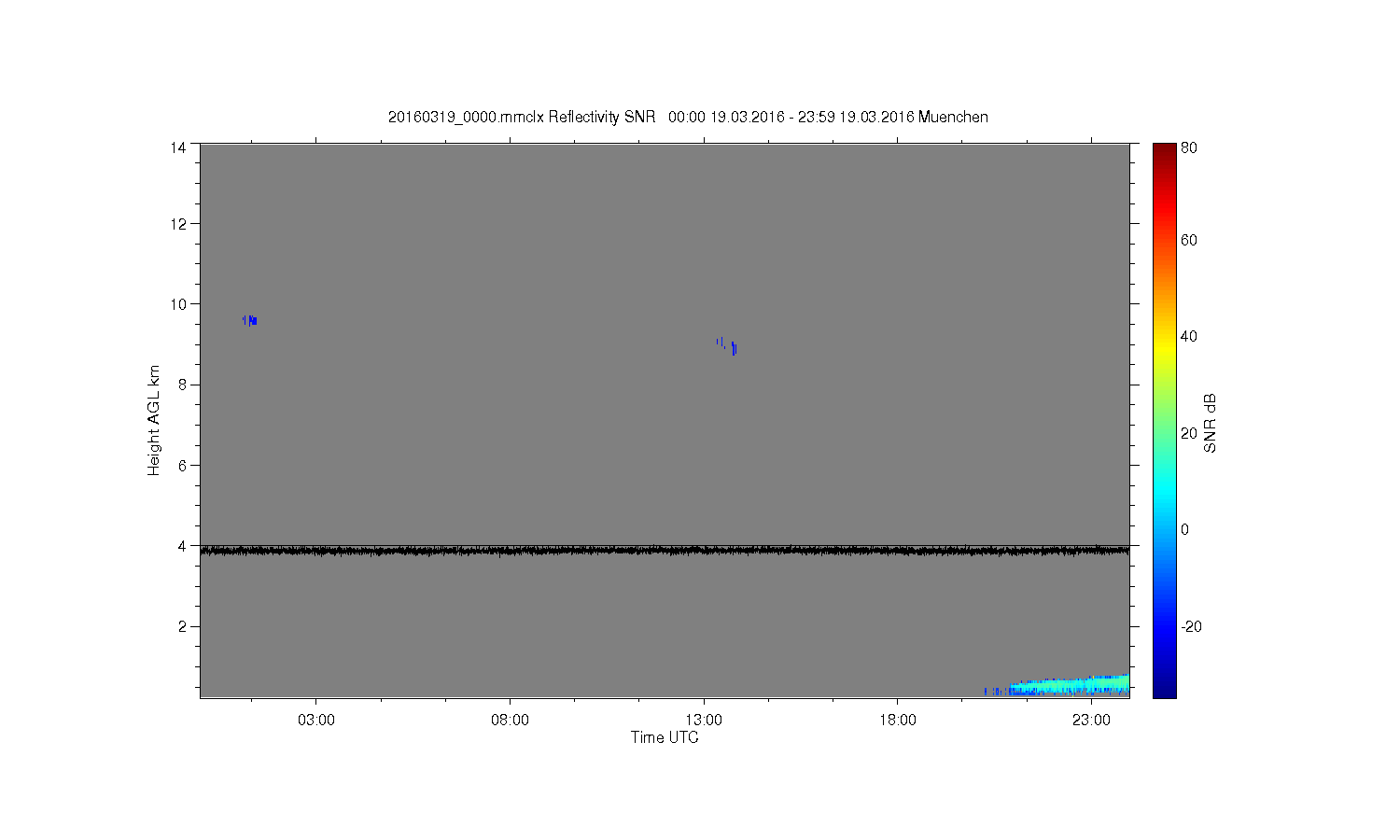Click the height tick label 10
1400x840 pixels.
coord(178,304)
